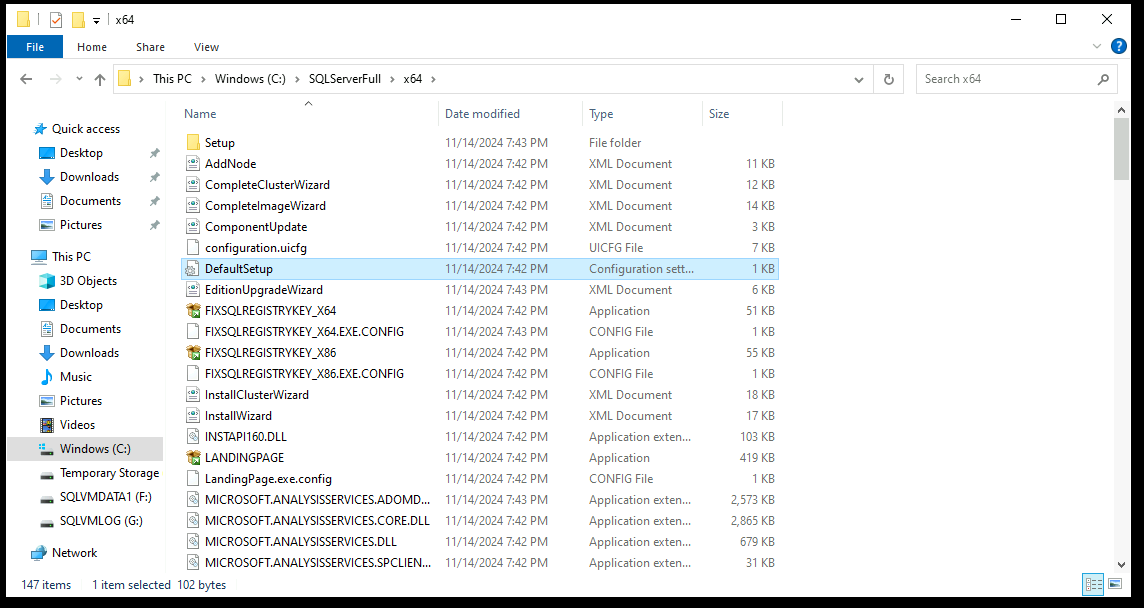Image resolution: width=1144 pixels, height=608 pixels.
Task: Click the Back navigation arrow
Action: (26, 79)
